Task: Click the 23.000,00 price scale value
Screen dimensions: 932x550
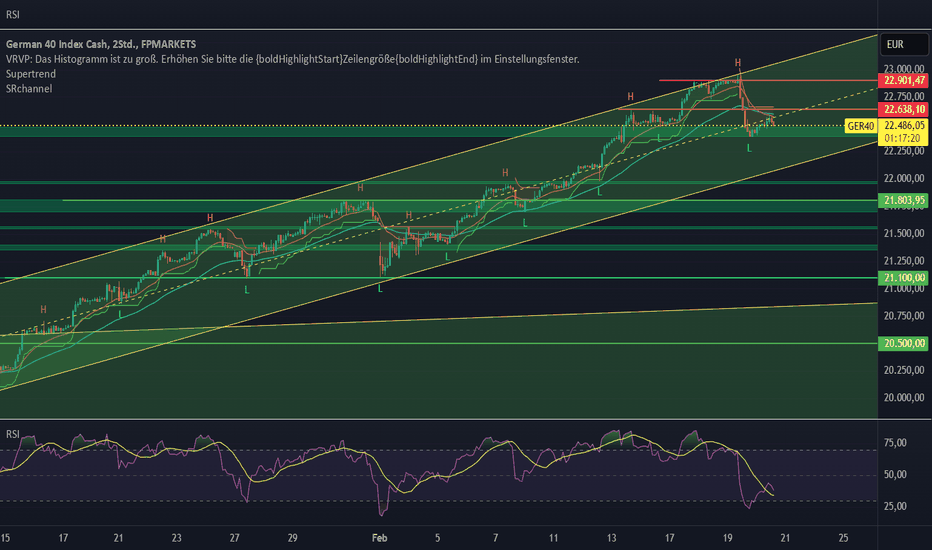Action: (x=903, y=68)
